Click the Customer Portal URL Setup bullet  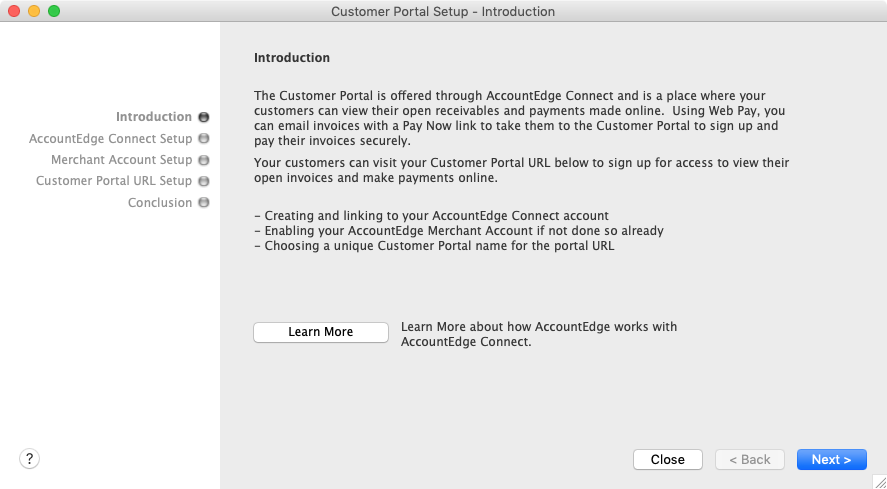point(204,182)
